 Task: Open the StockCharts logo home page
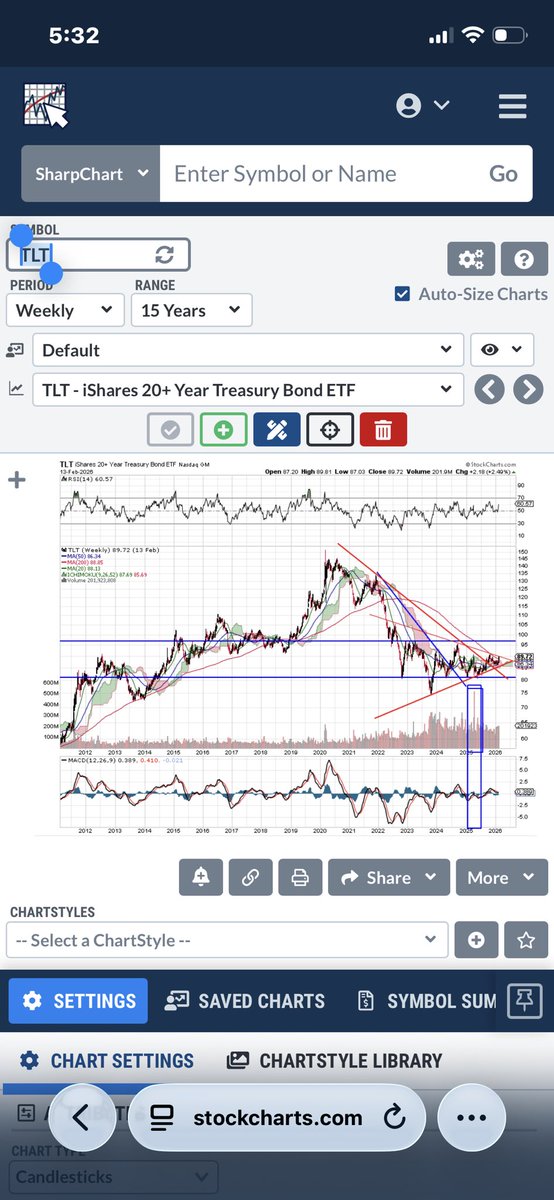[45, 105]
